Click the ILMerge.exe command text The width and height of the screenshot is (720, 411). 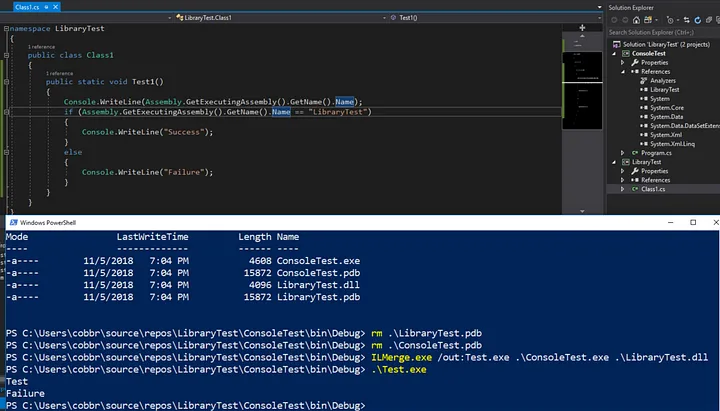tap(401, 357)
